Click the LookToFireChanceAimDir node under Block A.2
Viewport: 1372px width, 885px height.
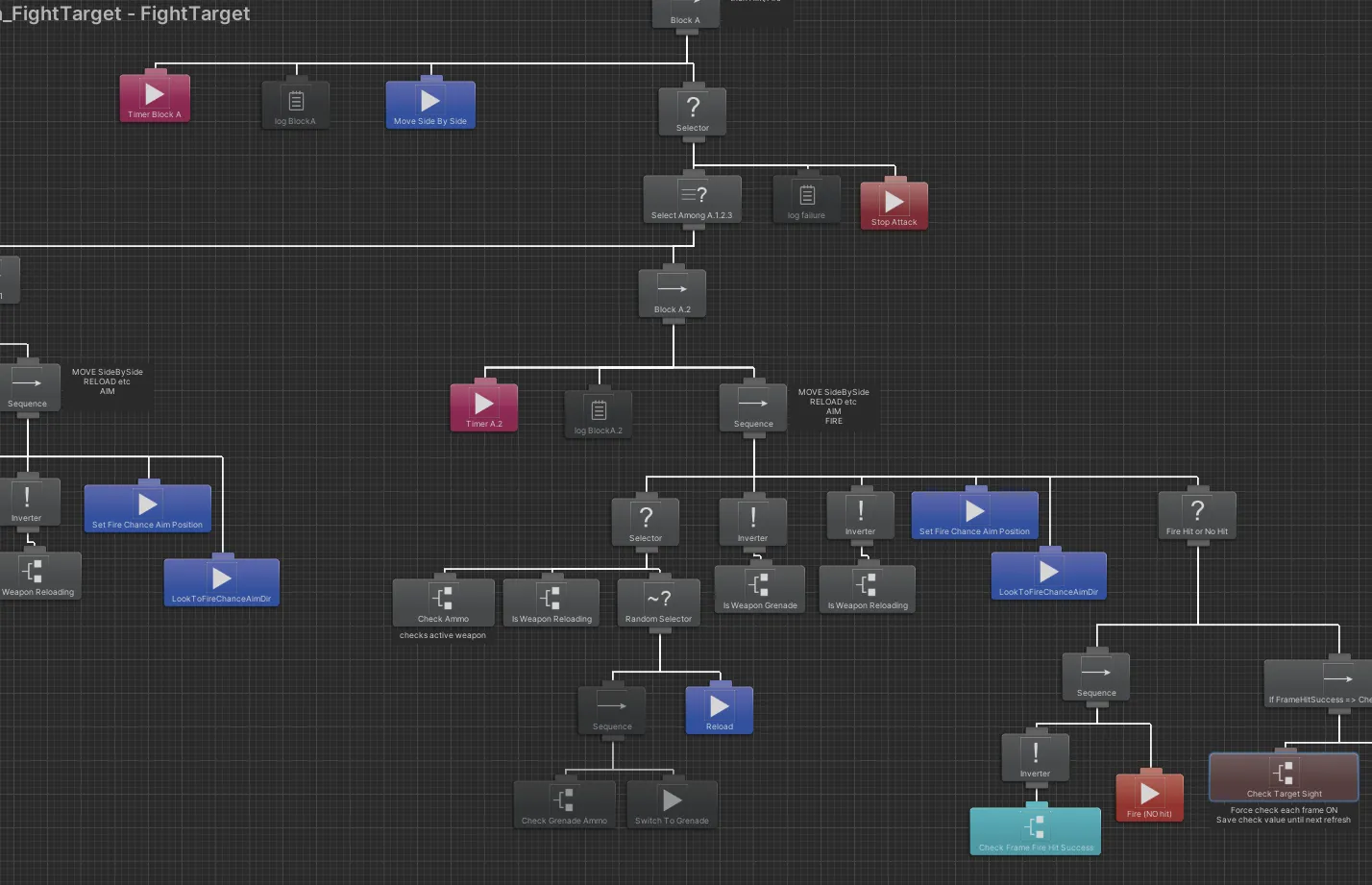click(1049, 576)
